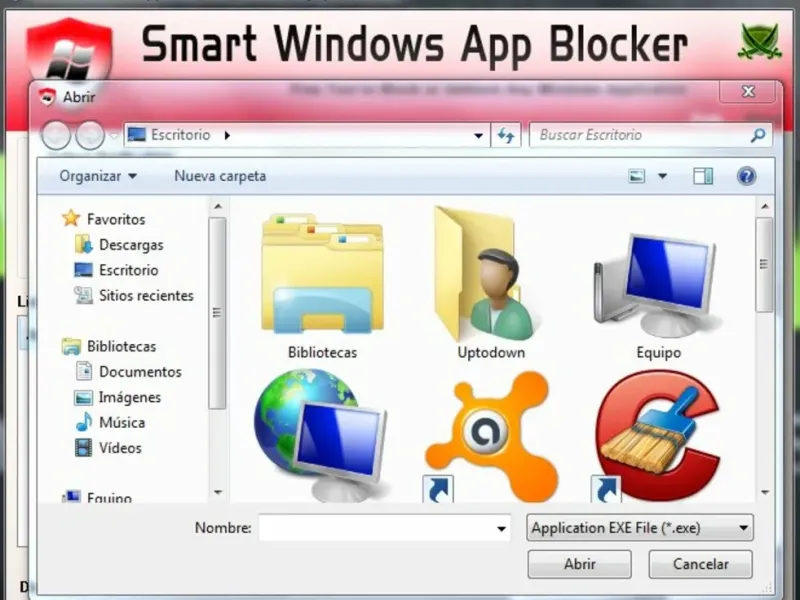Click the refresh arrows icon beside address bar
Viewport: 800px width, 600px height.
[506, 135]
